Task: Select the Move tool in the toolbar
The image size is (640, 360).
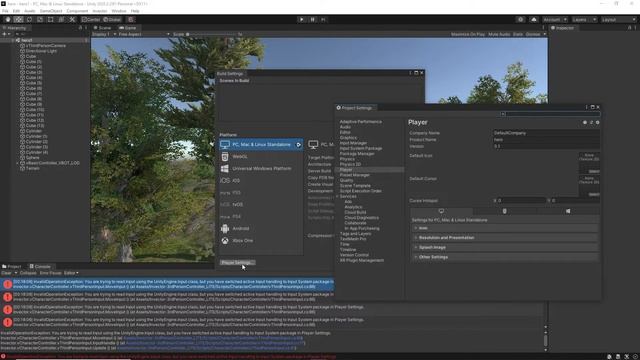Action: coord(18,20)
